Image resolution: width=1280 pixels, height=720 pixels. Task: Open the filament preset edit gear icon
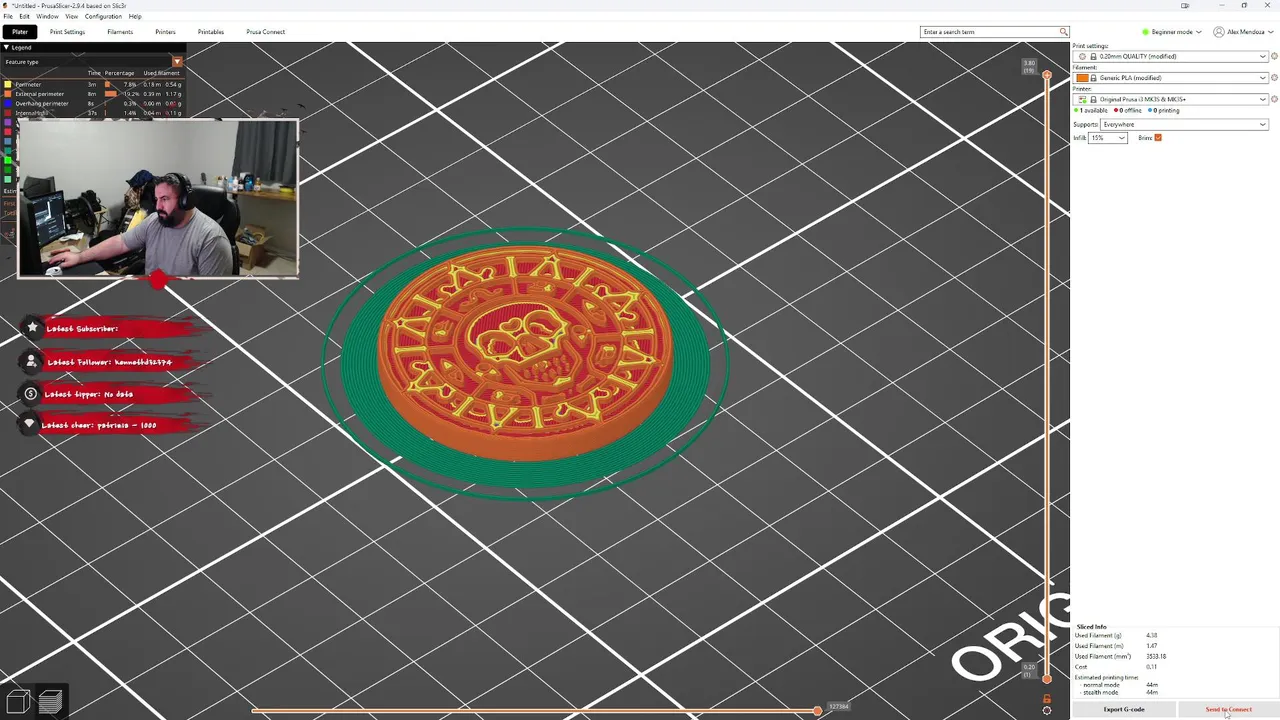pyautogui.click(x=1274, y=78)
